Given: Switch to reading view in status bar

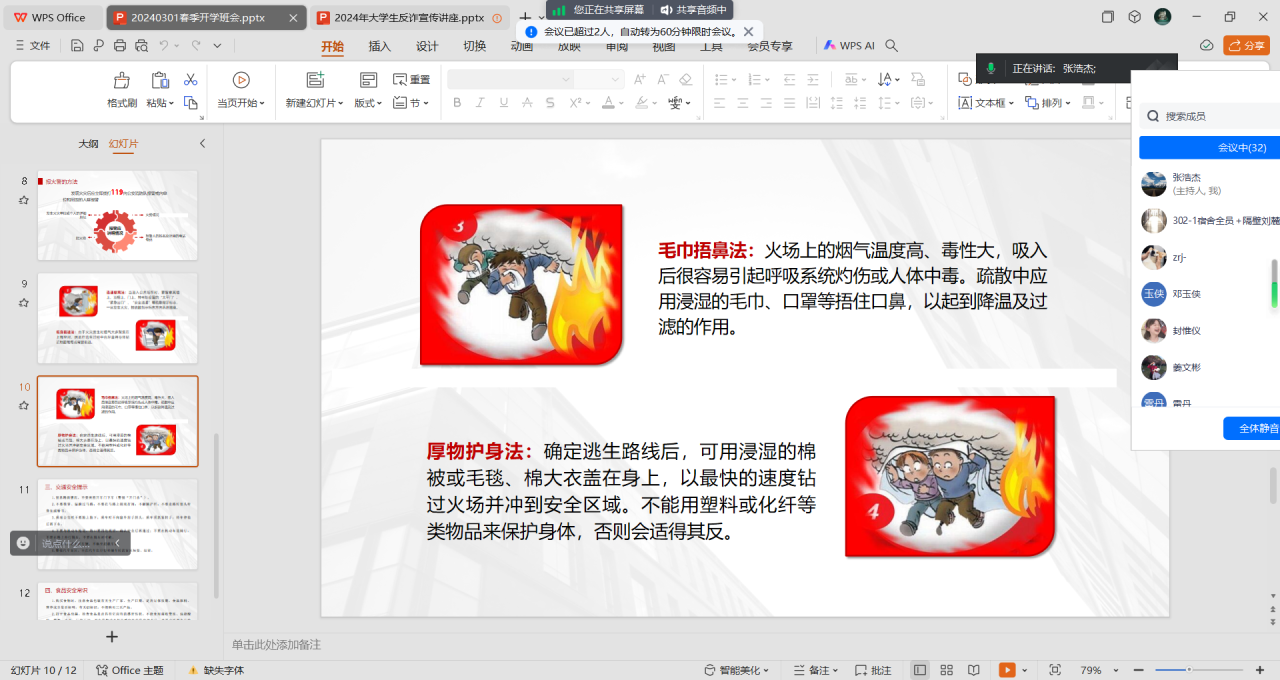Looking at the screenshot, I should coord(974,670).
